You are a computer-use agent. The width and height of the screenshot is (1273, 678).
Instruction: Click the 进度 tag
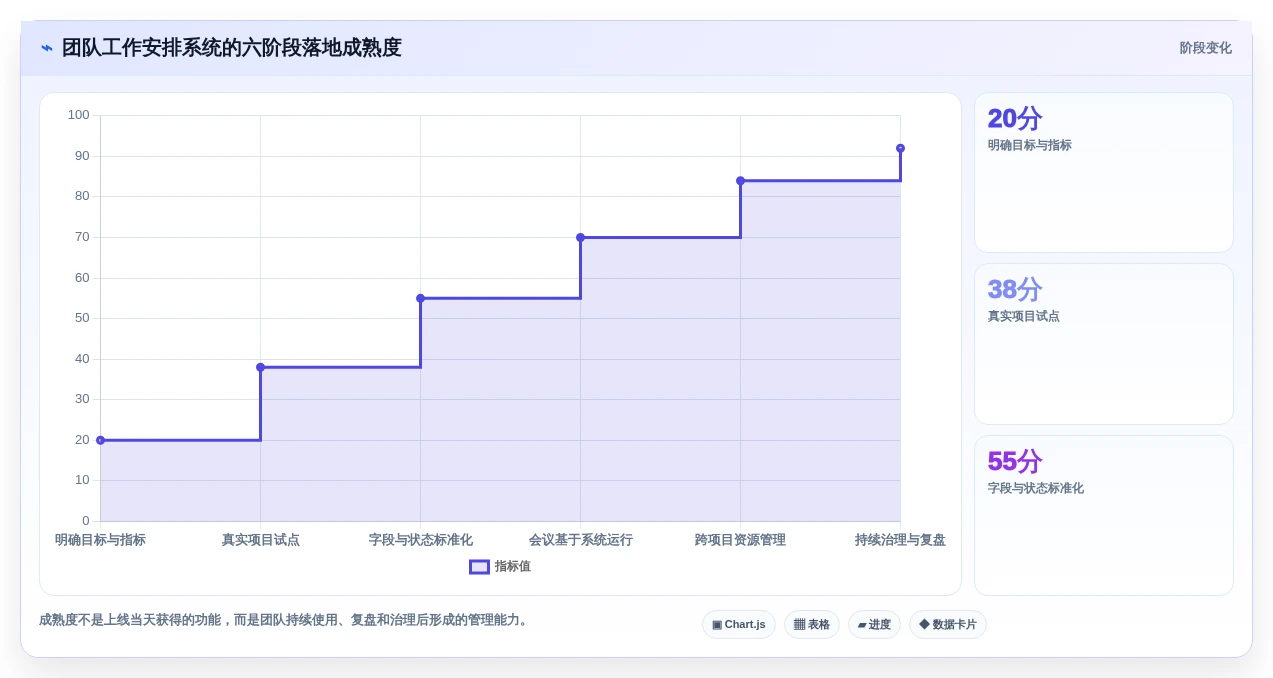coord(874,624)
